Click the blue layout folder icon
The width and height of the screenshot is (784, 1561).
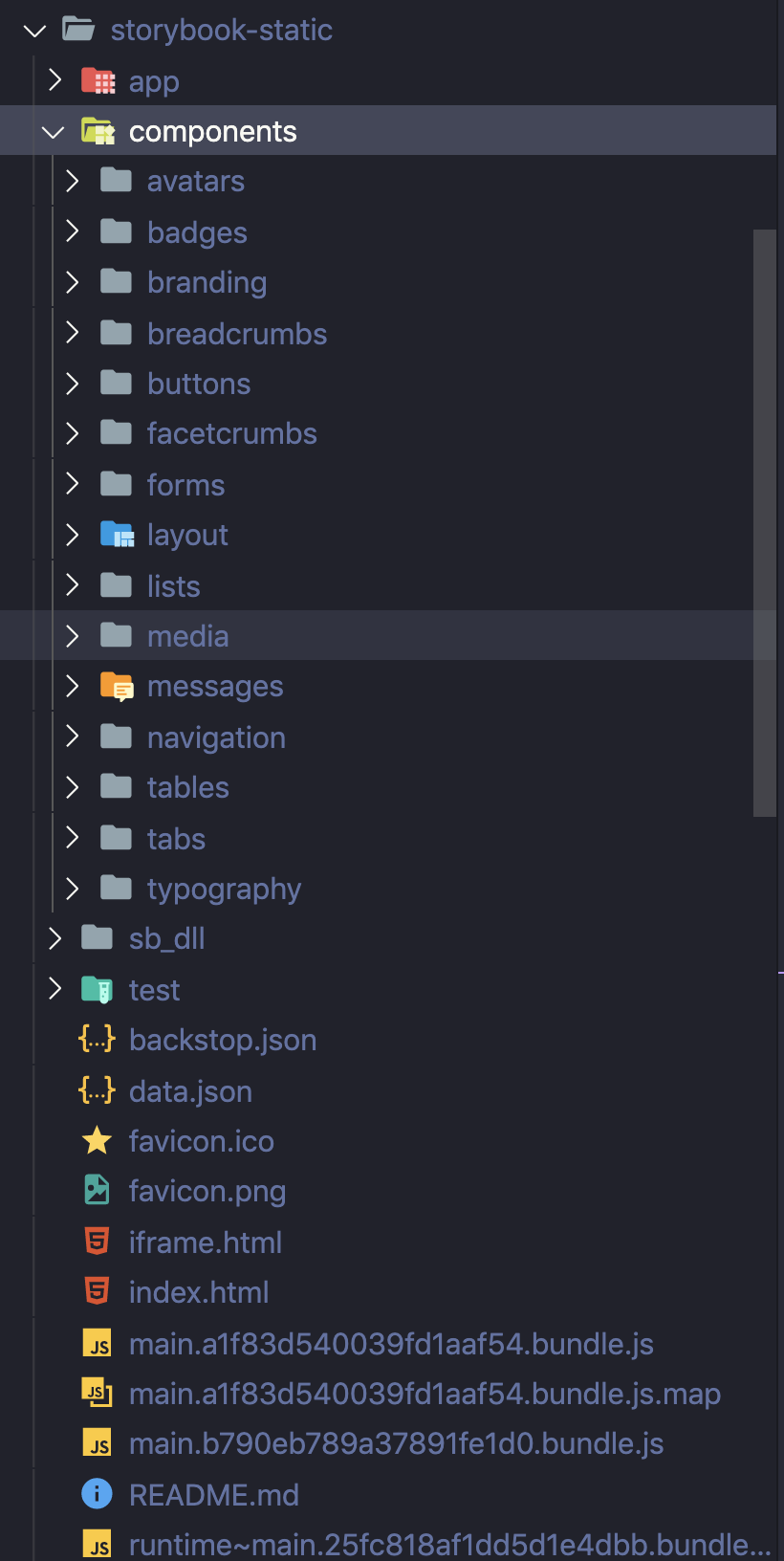coord(117,535)
